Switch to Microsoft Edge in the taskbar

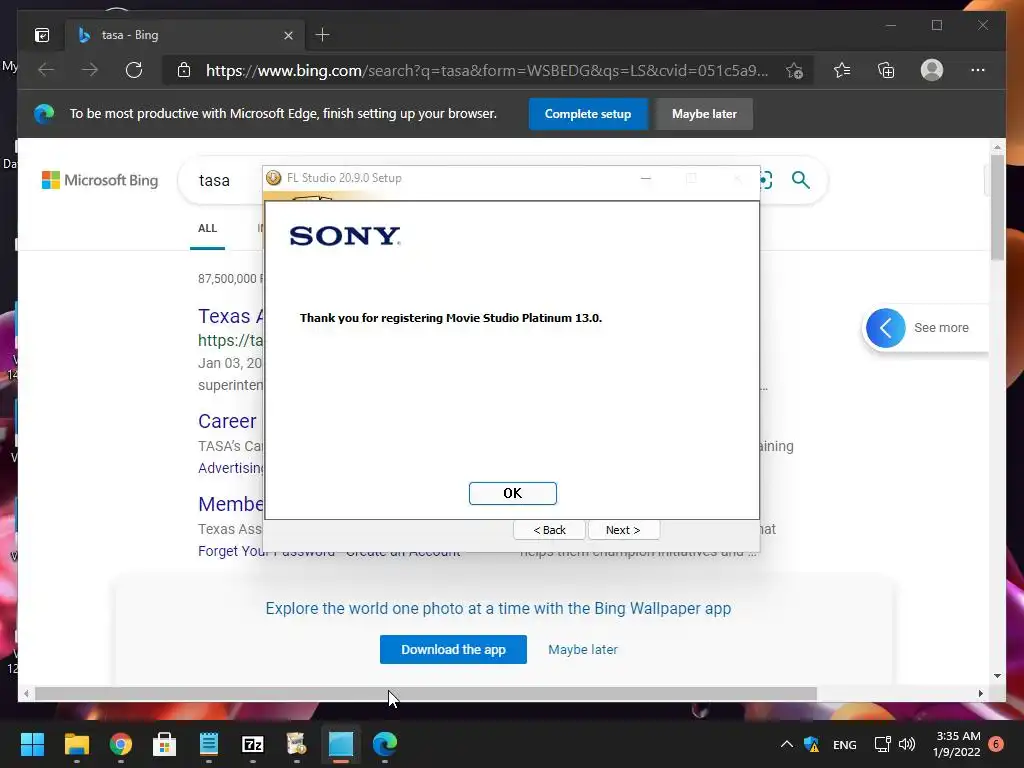385,744
